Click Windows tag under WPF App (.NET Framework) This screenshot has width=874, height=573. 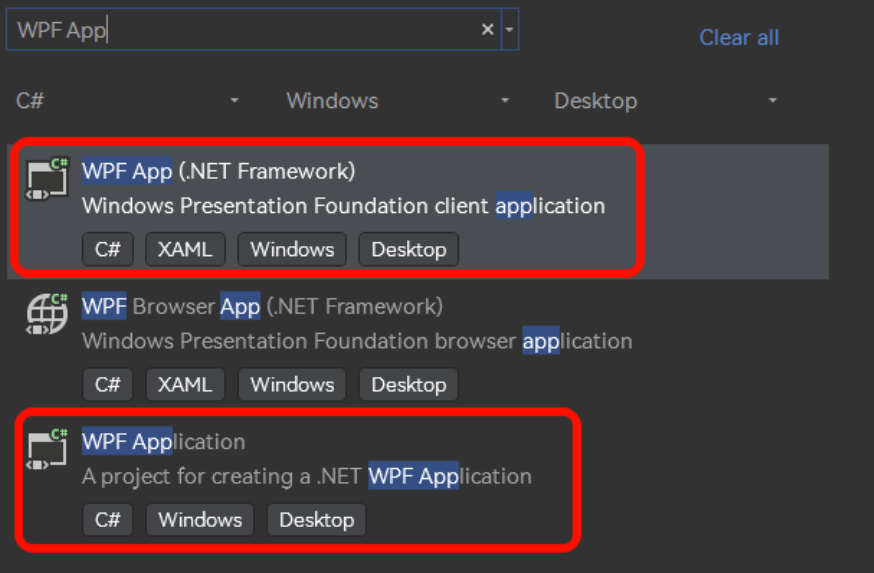[x=292, y=249]
